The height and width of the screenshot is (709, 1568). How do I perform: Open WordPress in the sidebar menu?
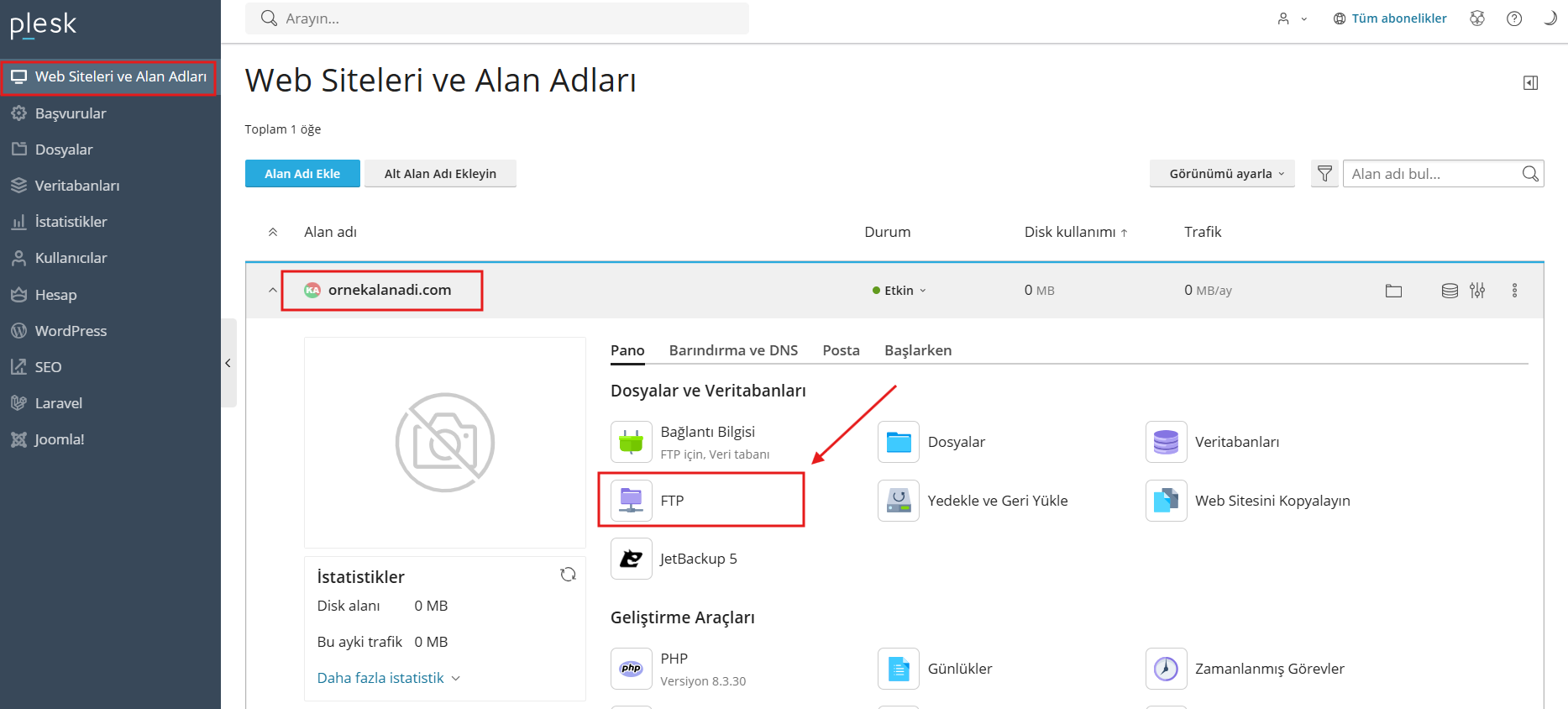(71, 331)
